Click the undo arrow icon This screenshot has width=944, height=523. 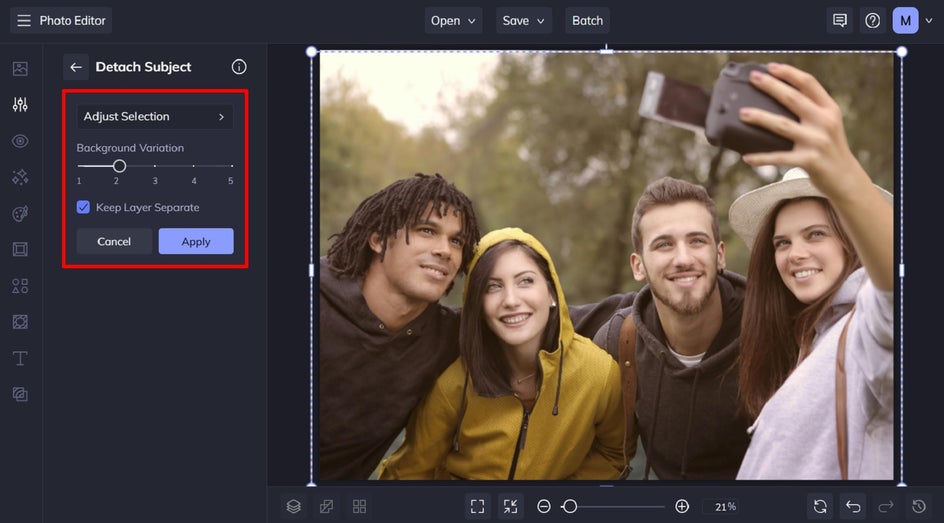coord(852,507)
